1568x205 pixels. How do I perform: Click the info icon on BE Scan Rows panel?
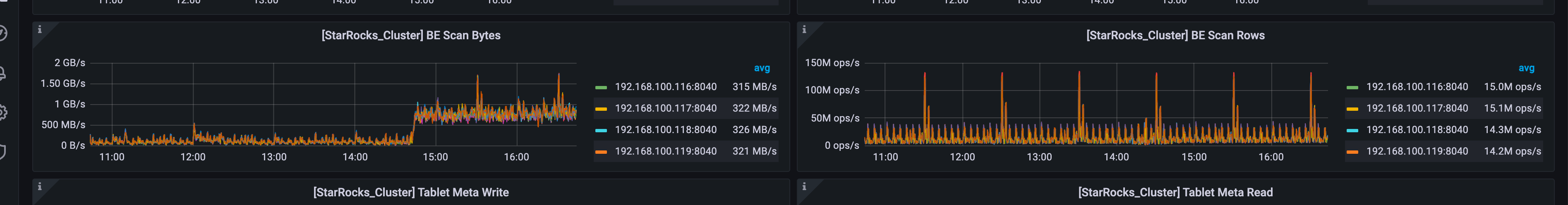804,30
